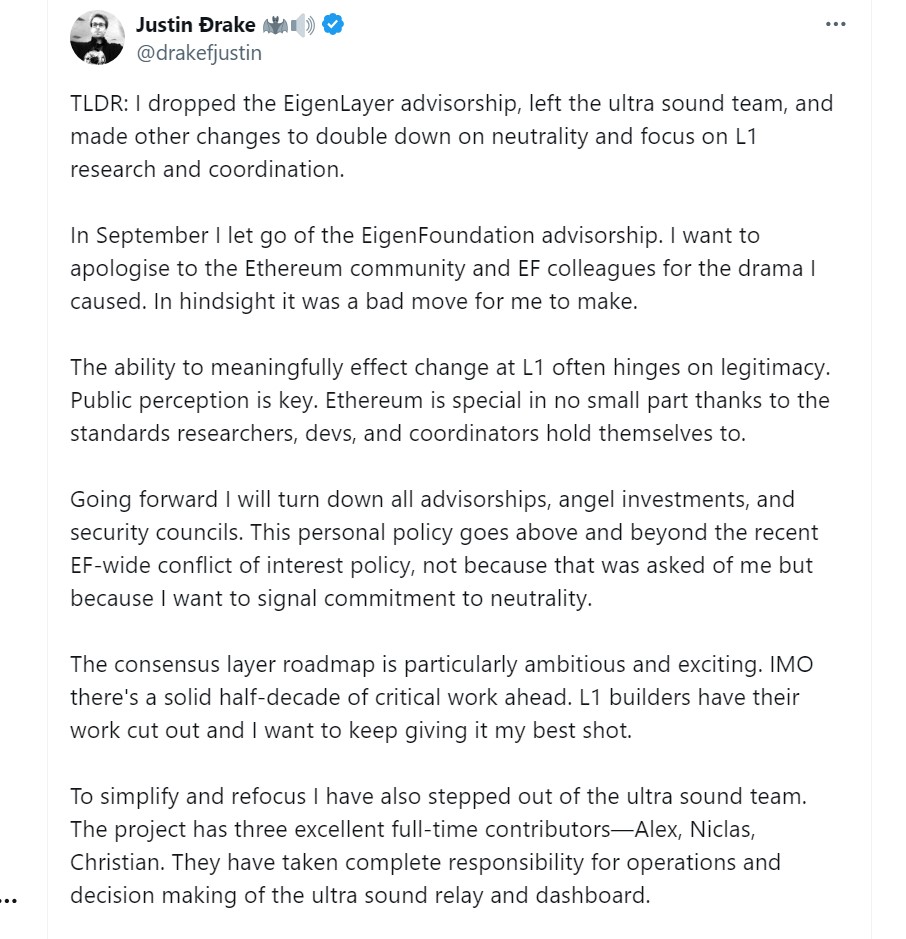Viewport: 906px width, 939px height.
Task: Click the Justin Drake display name
Action: [x=195, y=25]
